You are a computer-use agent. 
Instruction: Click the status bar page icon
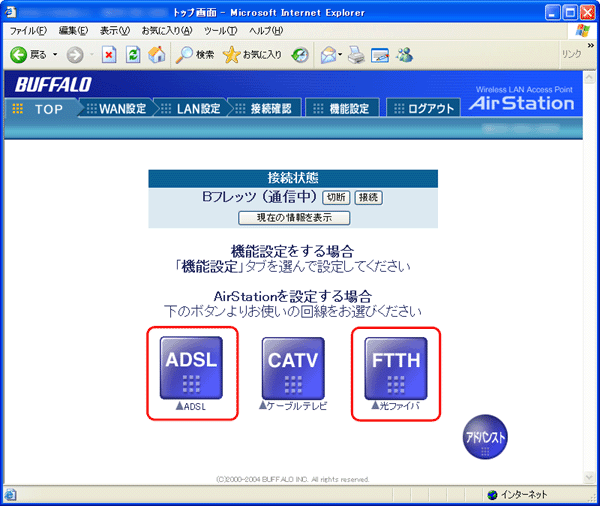pos(10,495)
